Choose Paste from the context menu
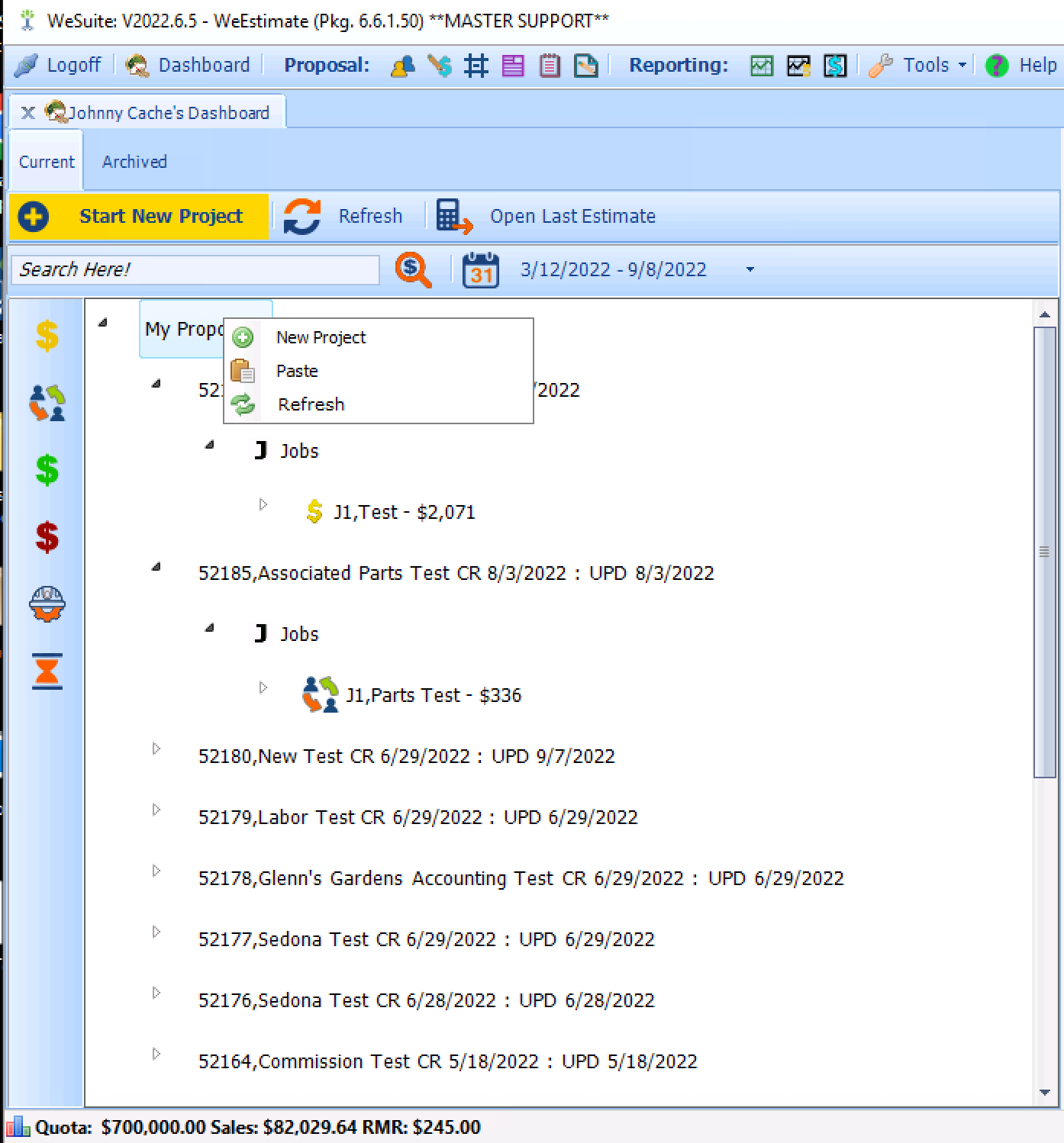 pos(379,371)
